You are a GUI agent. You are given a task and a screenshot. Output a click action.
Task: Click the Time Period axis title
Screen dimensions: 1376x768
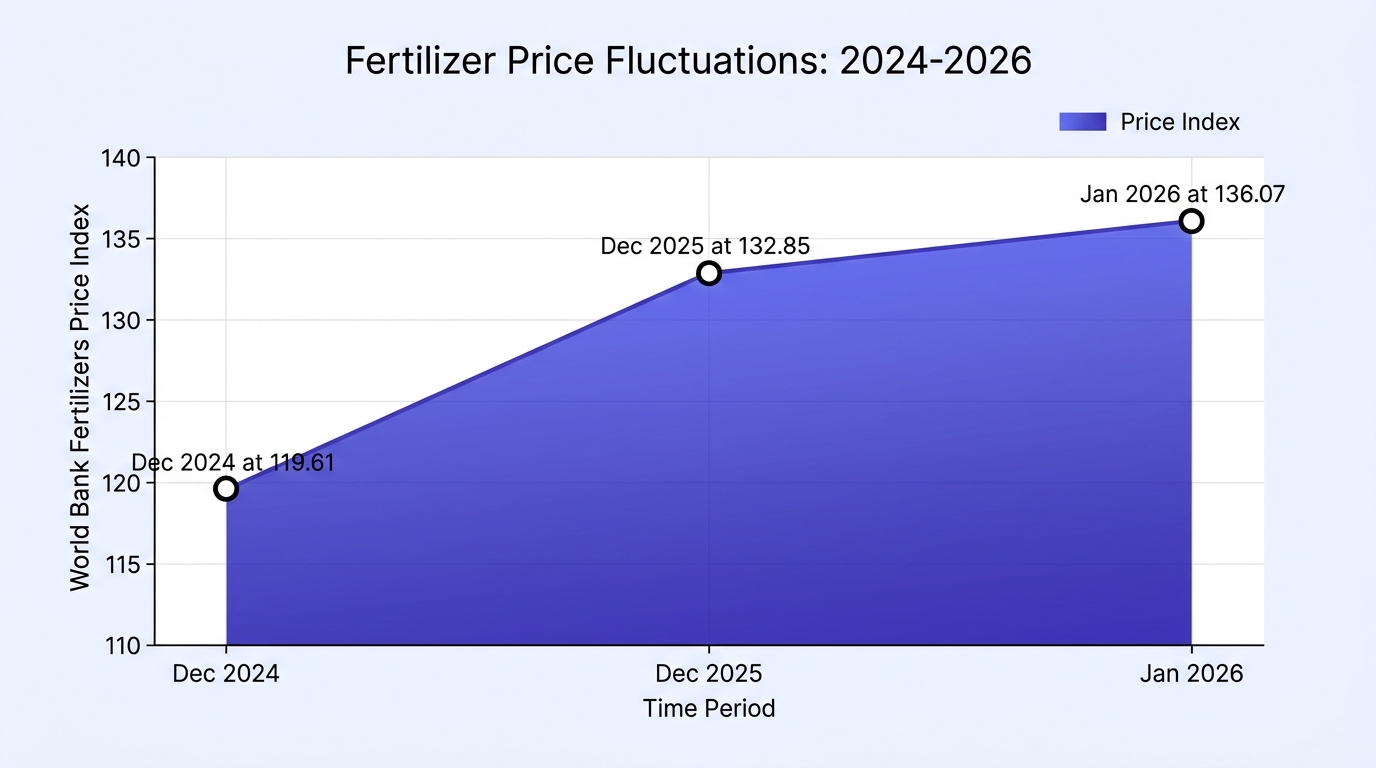[x=709, y=709]
